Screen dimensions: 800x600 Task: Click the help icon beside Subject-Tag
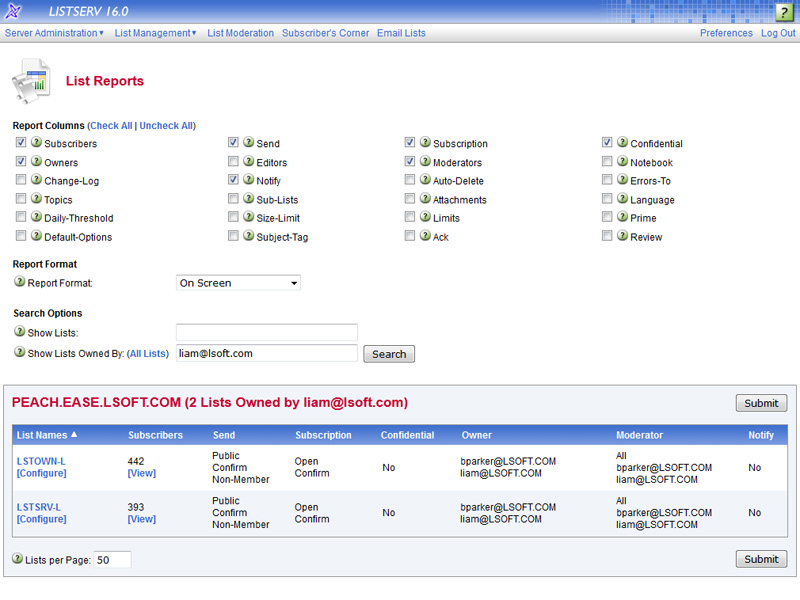[248, 236]
